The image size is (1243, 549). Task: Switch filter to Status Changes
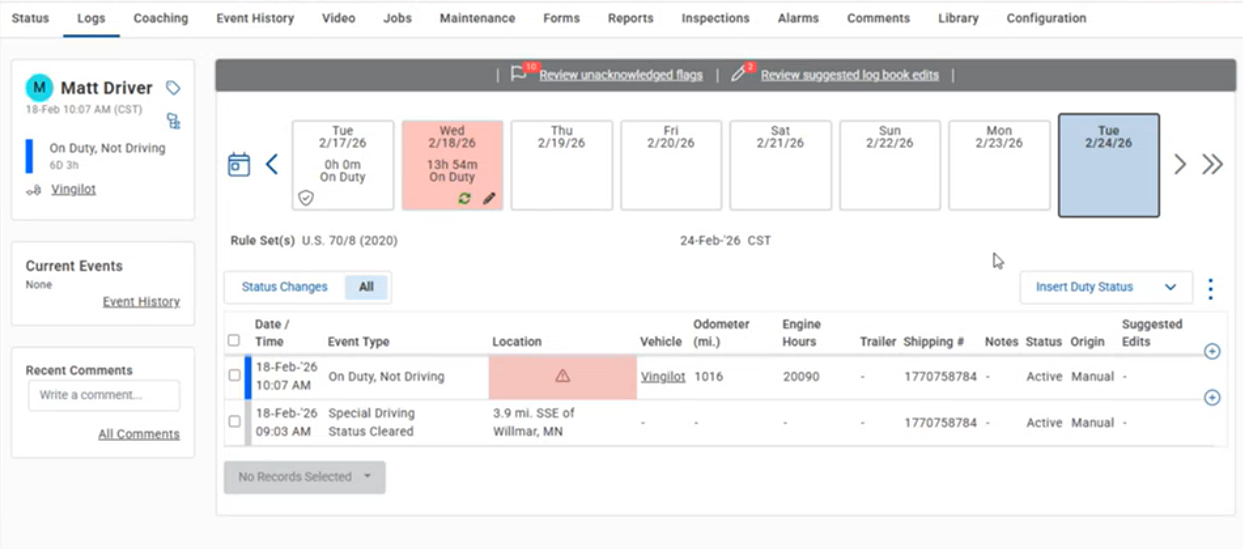pyautogui.click(x=284, y=287)
